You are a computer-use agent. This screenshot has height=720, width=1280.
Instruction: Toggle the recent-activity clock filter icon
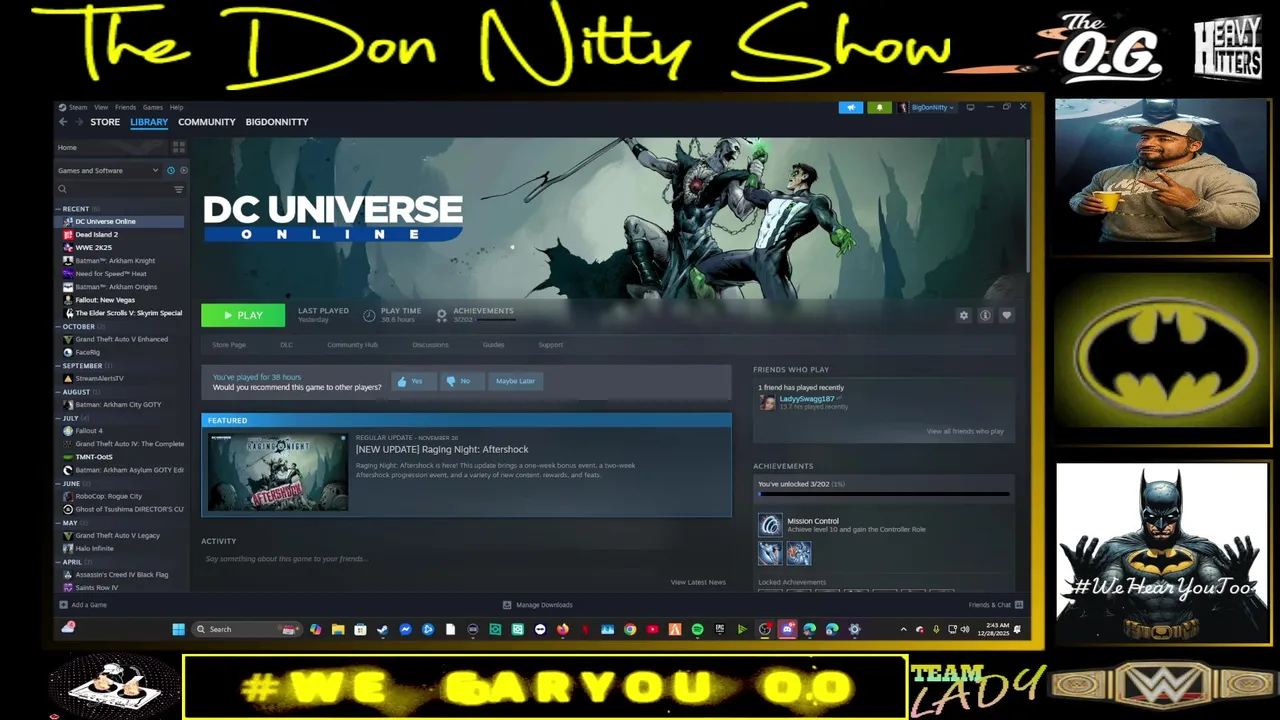point(171,171)
